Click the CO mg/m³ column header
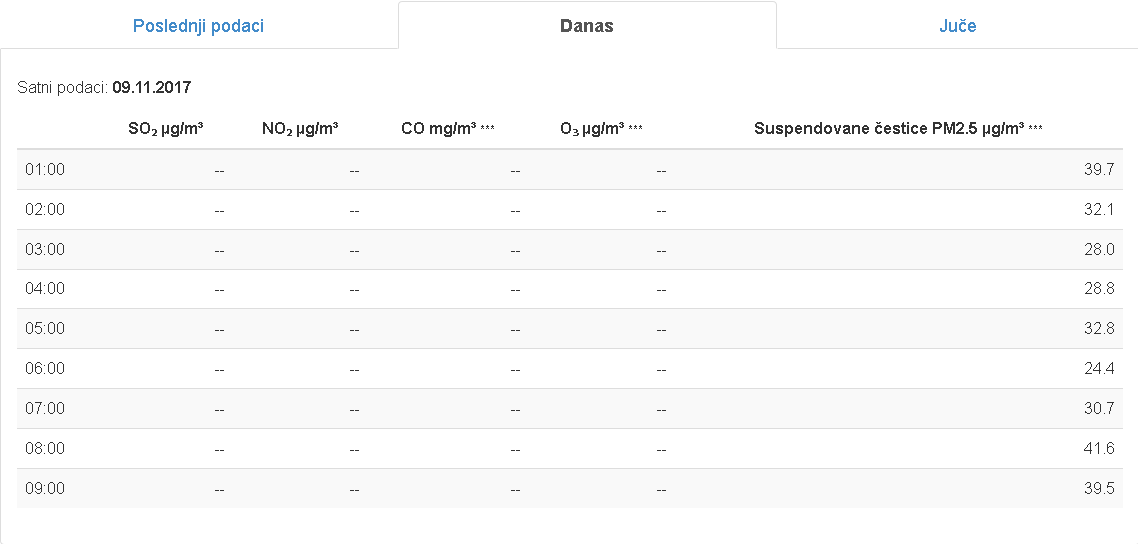The width and height of the screenshot is (1138, 544). [448, 129]
